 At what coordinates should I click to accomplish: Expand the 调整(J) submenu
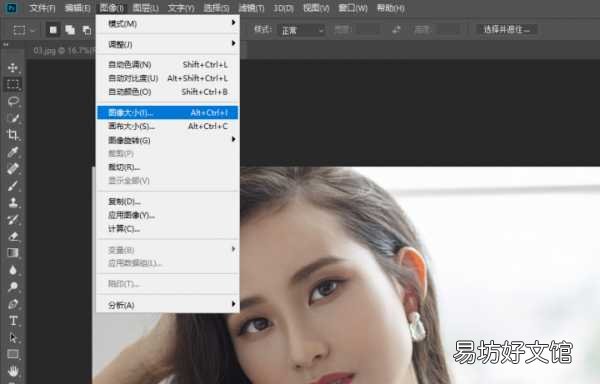click(x=168, y=44)
